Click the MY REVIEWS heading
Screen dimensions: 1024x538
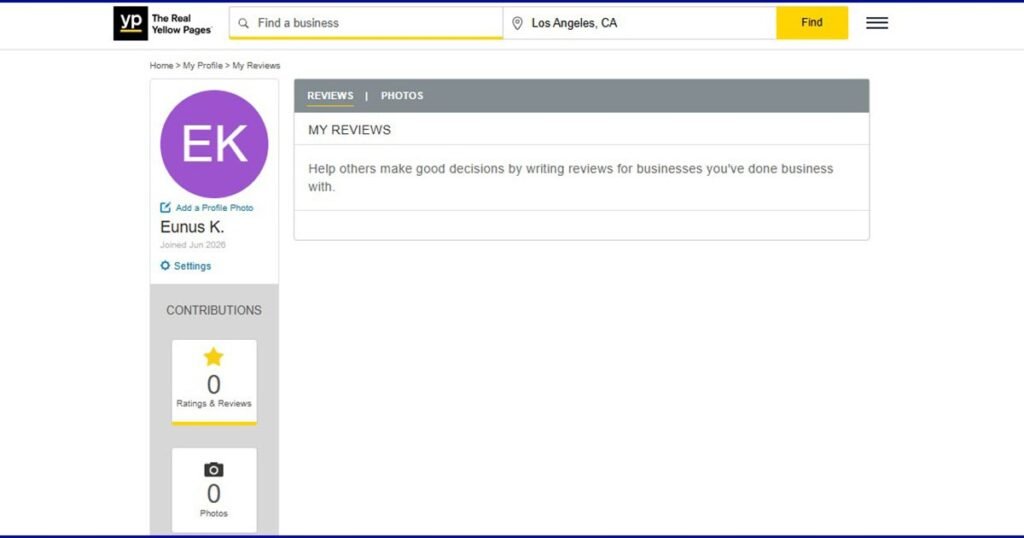349,130
